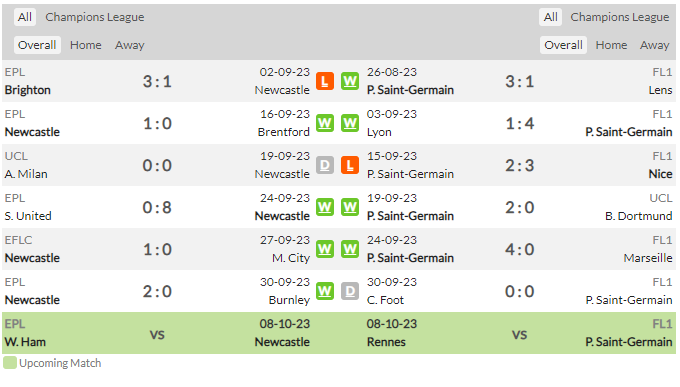680x387 pixels.
Task: Open the B. Dortmund team link
Action: pos(638,216)
